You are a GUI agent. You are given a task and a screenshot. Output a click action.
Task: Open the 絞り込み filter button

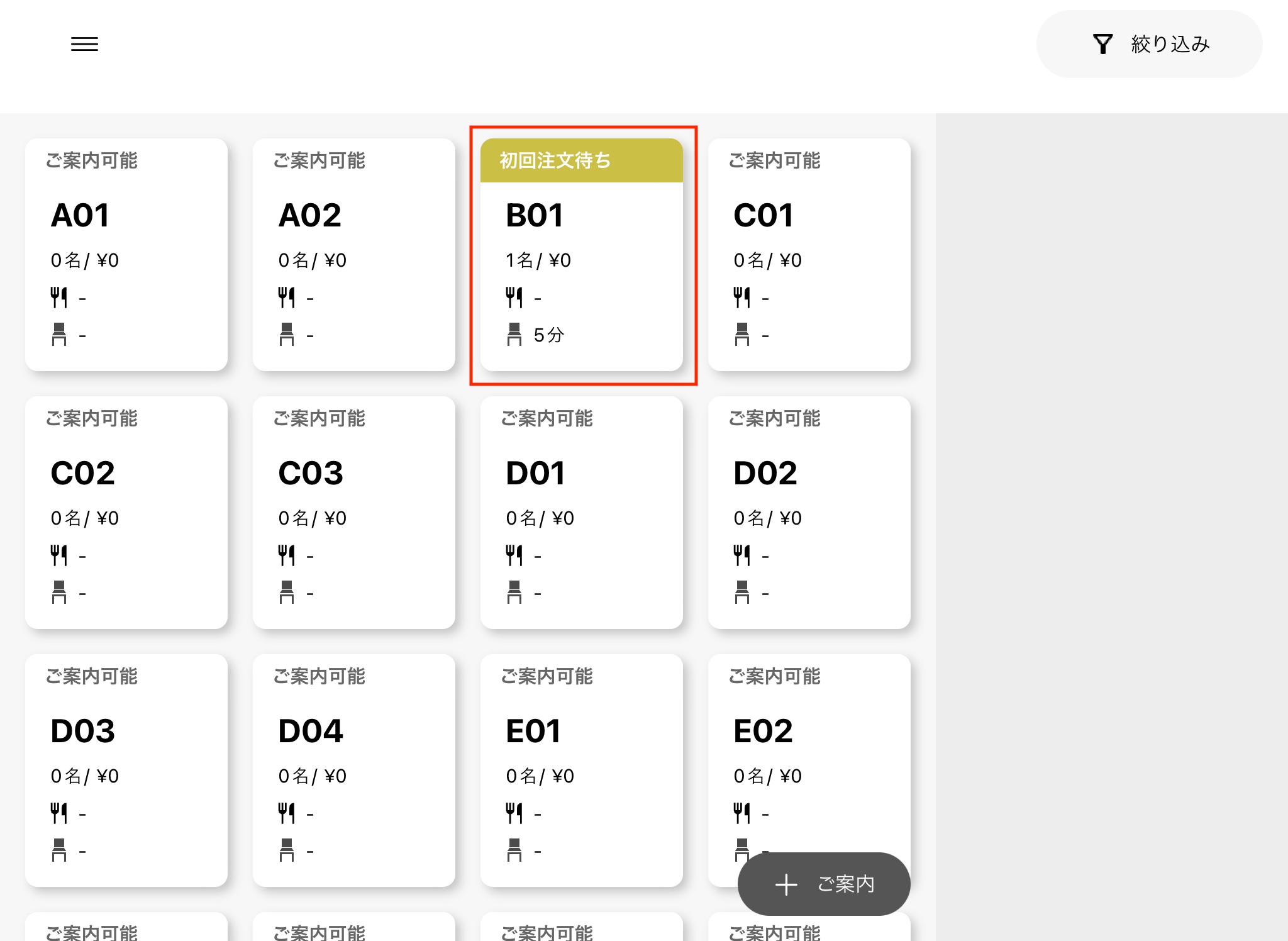point(1149,44)
